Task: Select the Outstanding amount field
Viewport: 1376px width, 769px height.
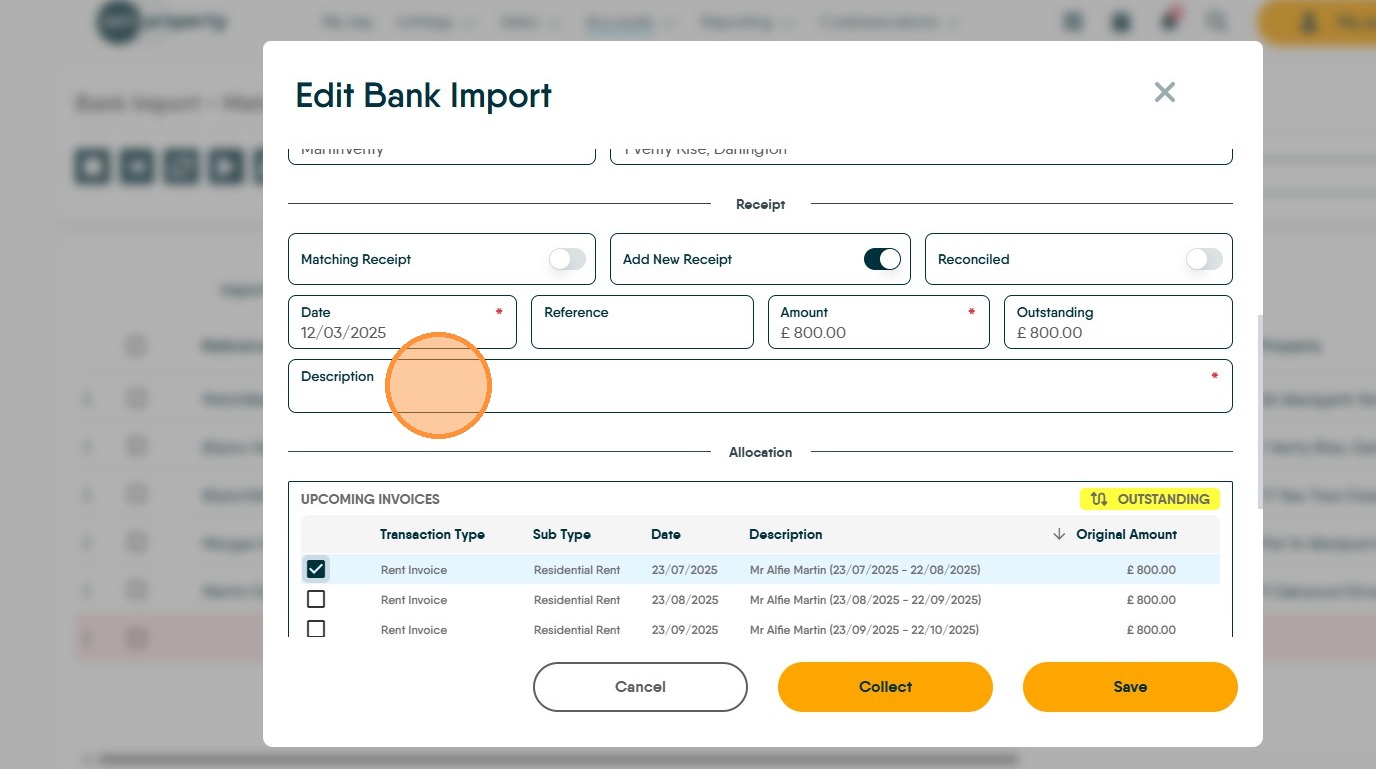Action: coord(1118,322)
